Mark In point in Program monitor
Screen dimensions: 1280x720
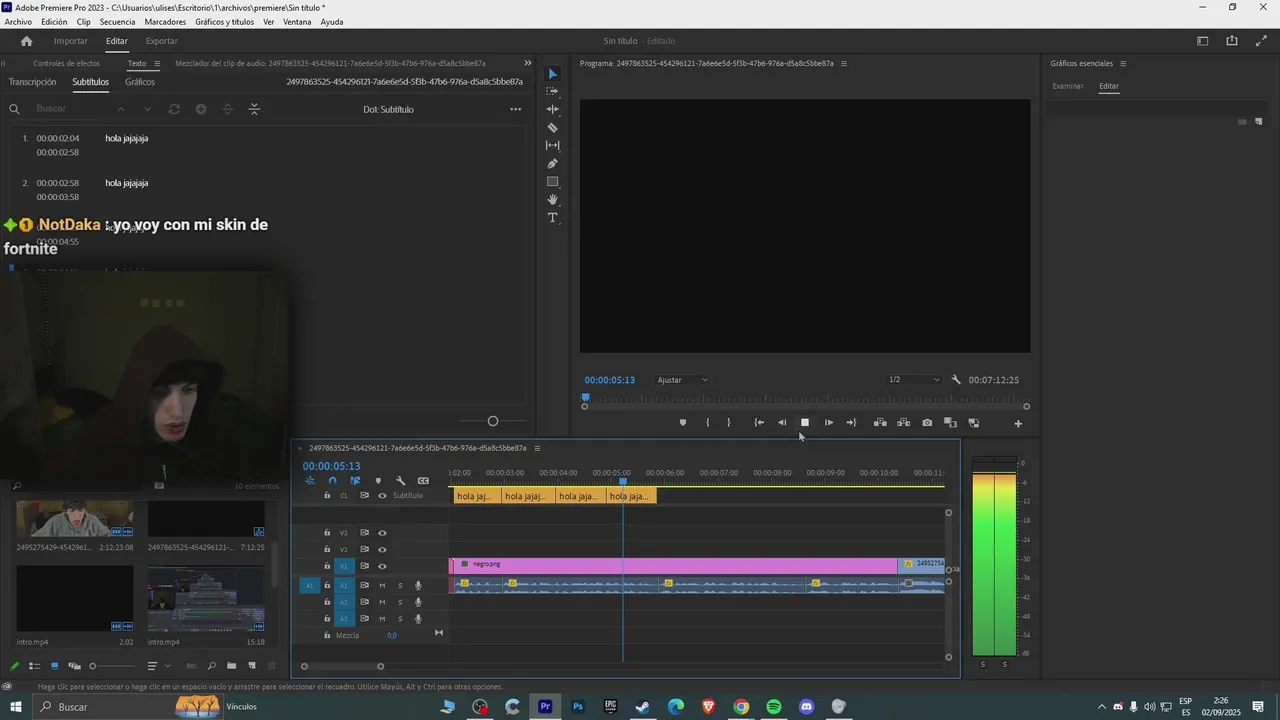[x=707, y=423]
